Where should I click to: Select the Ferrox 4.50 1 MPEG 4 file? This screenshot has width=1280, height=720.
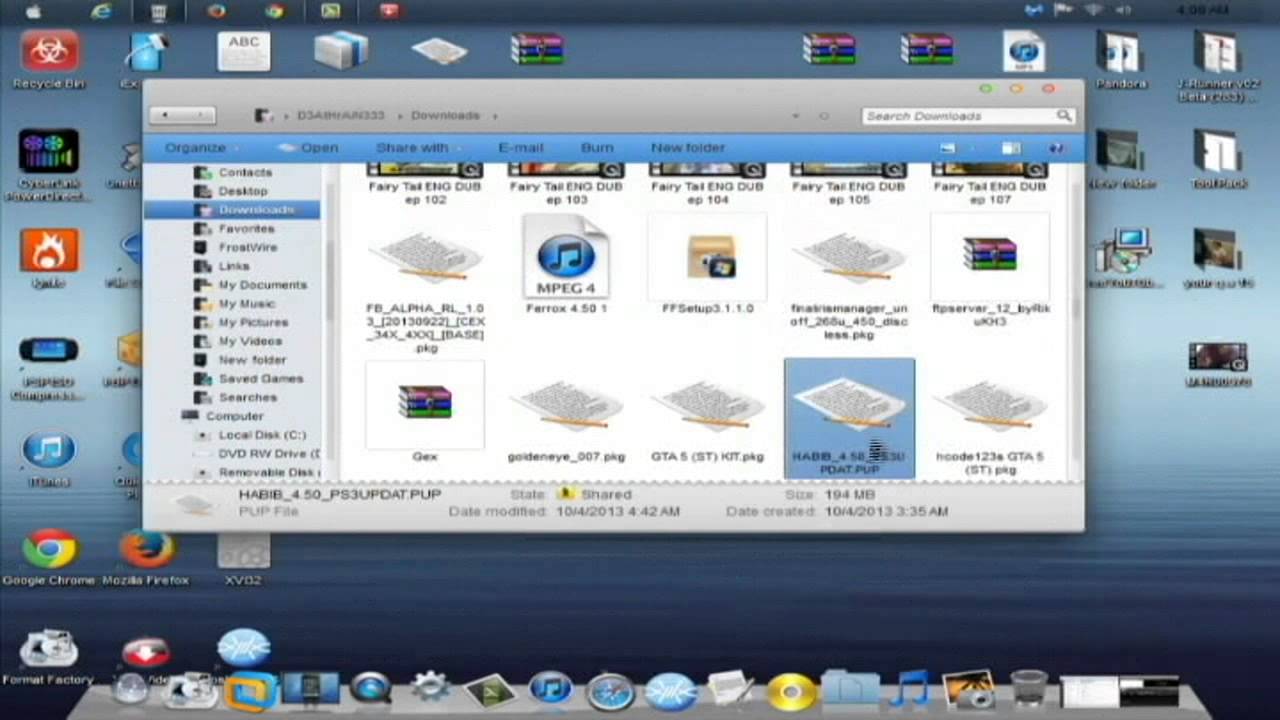click(x=566, y=265)
